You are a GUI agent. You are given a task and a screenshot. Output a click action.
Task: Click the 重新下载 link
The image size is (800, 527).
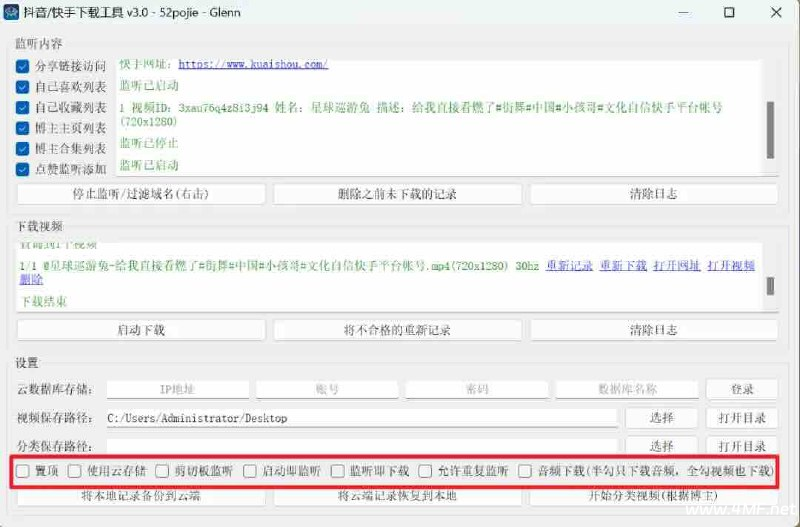click(622, 266)
